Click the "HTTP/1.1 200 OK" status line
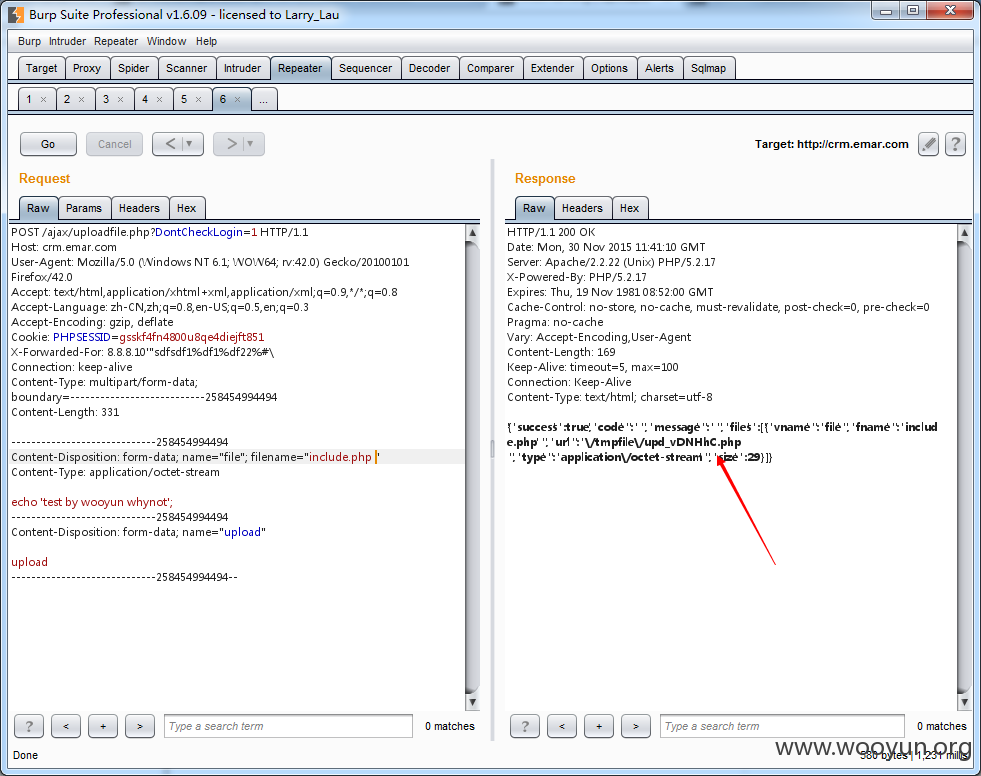The height and width of the screenshot is (776, 981). (551, 232)
